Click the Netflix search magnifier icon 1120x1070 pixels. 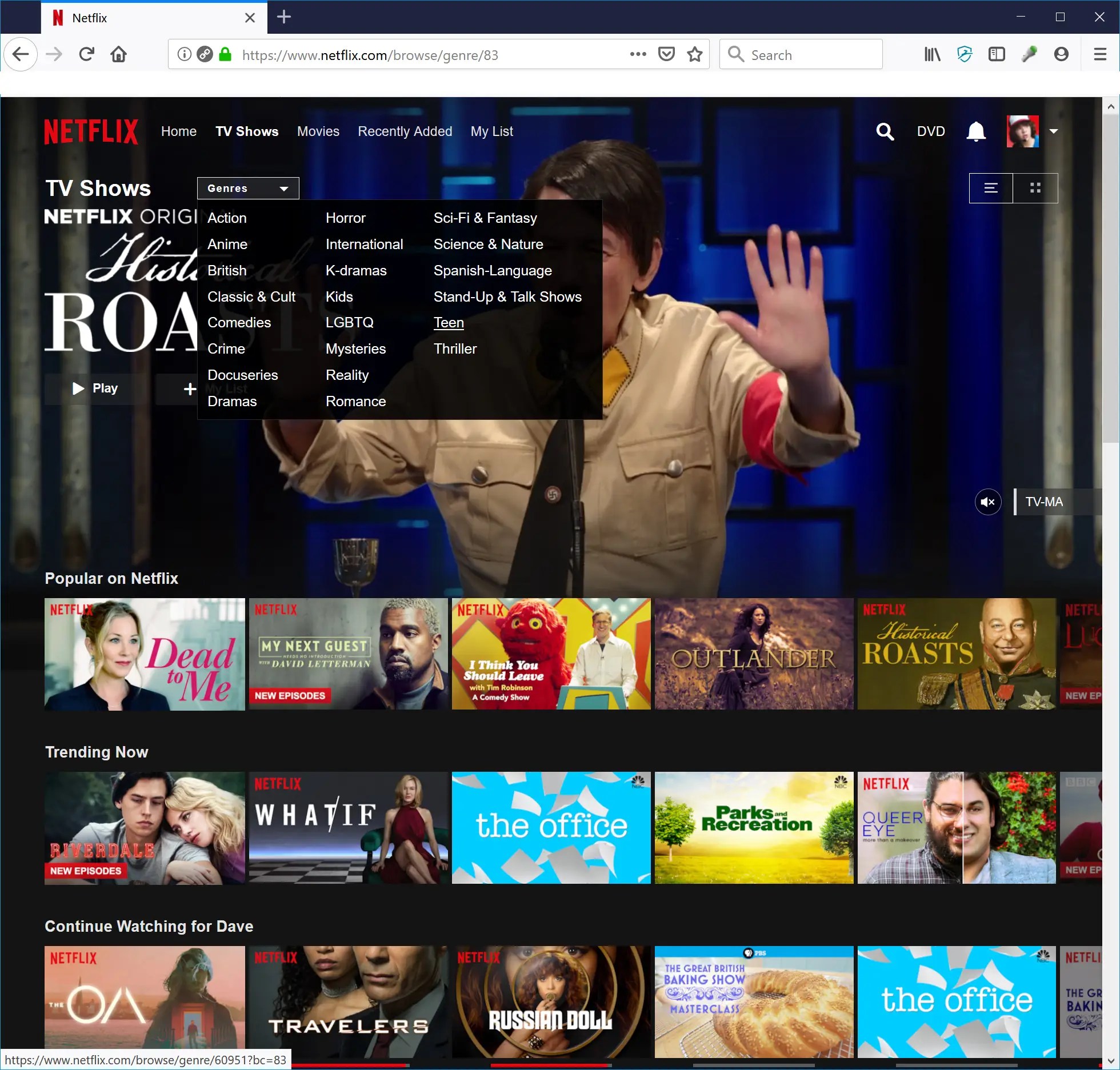885,132
